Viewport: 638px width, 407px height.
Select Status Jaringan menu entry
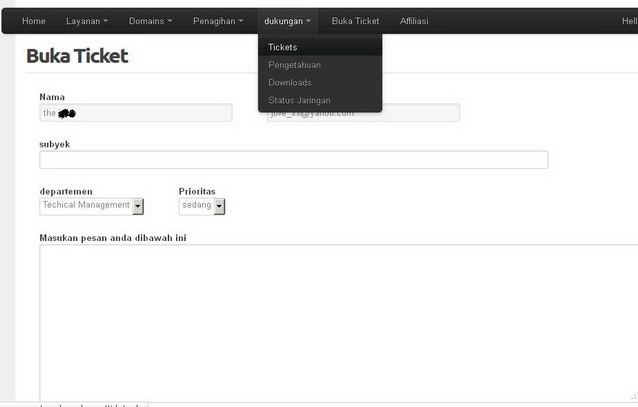299,101
